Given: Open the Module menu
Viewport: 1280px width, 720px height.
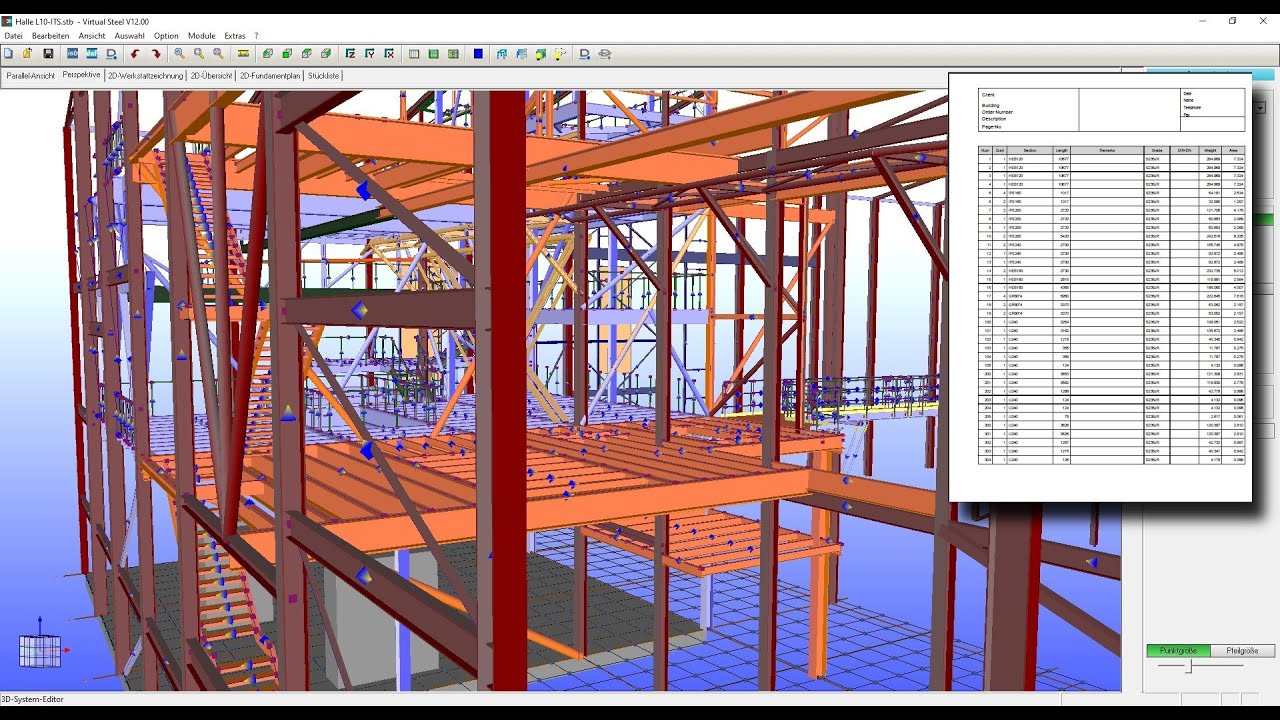Looking at the screenshot, I should tap(202, 36).
